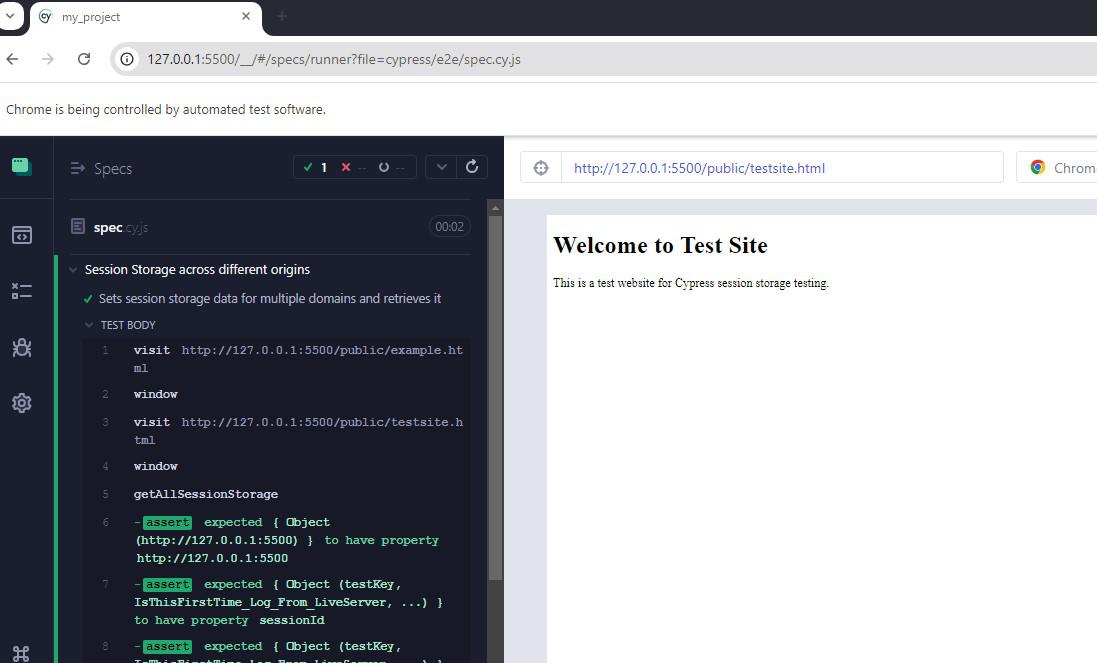This screenshot has width=1097, height=663.
Task: Select assert 6 to have property http://127.0.0.1:5500
Action: coord(276,540)
